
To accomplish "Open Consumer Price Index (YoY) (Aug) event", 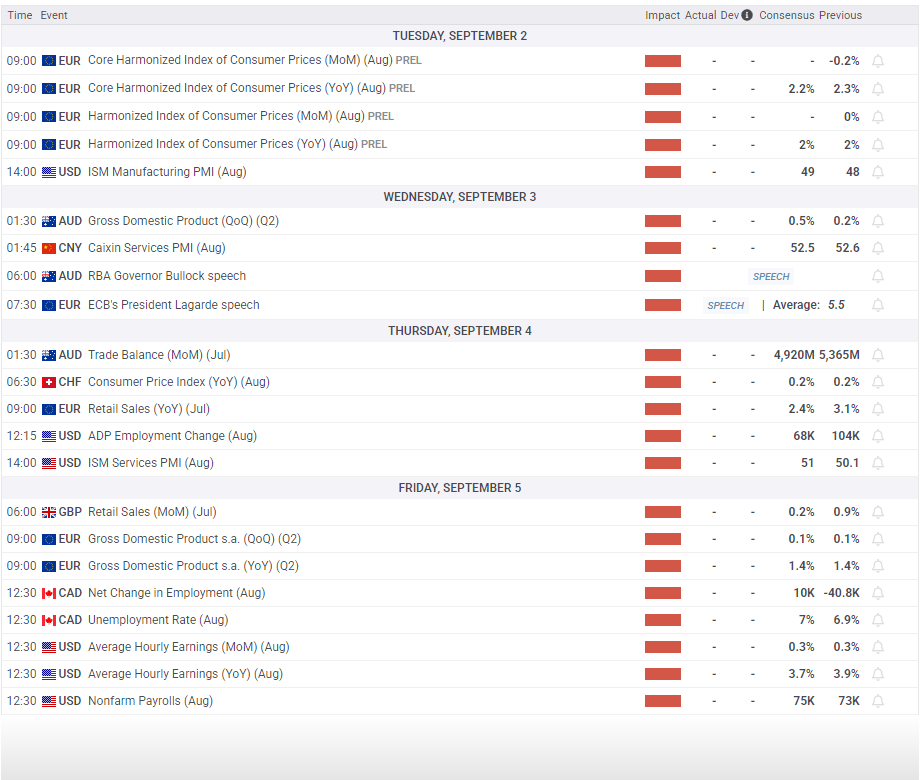I will pos(179,382).
